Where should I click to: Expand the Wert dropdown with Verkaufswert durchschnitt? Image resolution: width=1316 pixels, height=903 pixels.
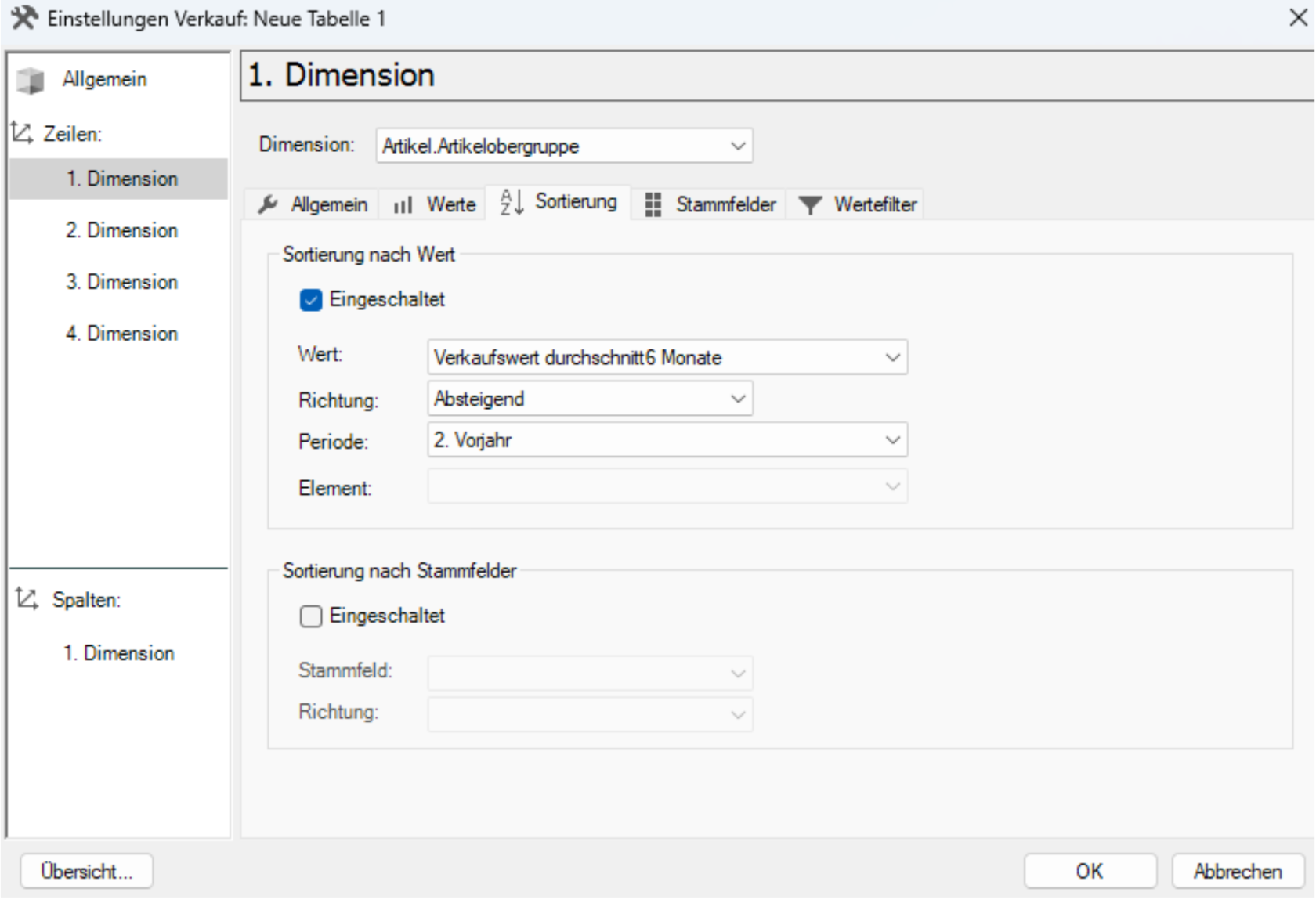(x=667, y=357)
